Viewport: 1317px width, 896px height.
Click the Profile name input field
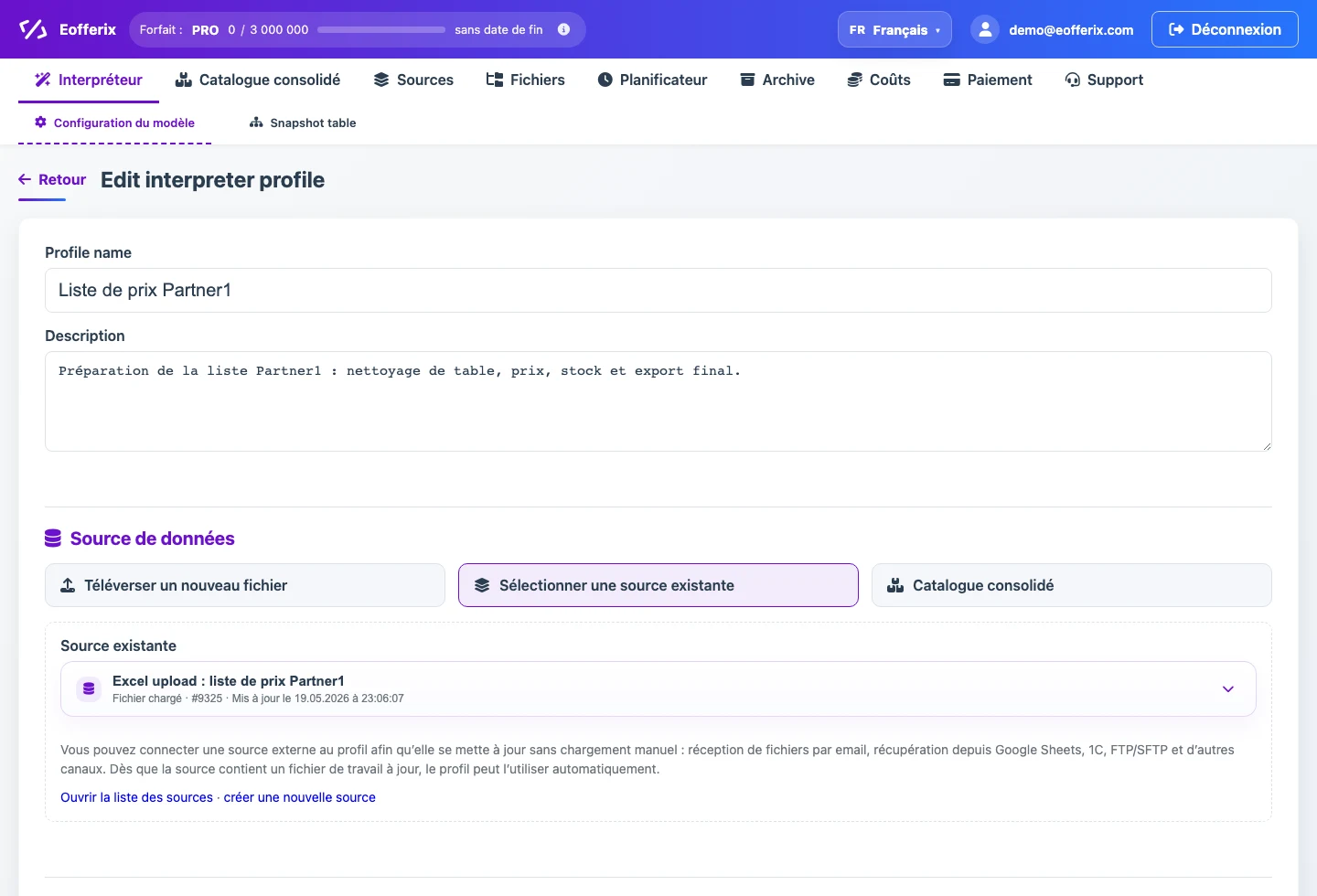658,290
